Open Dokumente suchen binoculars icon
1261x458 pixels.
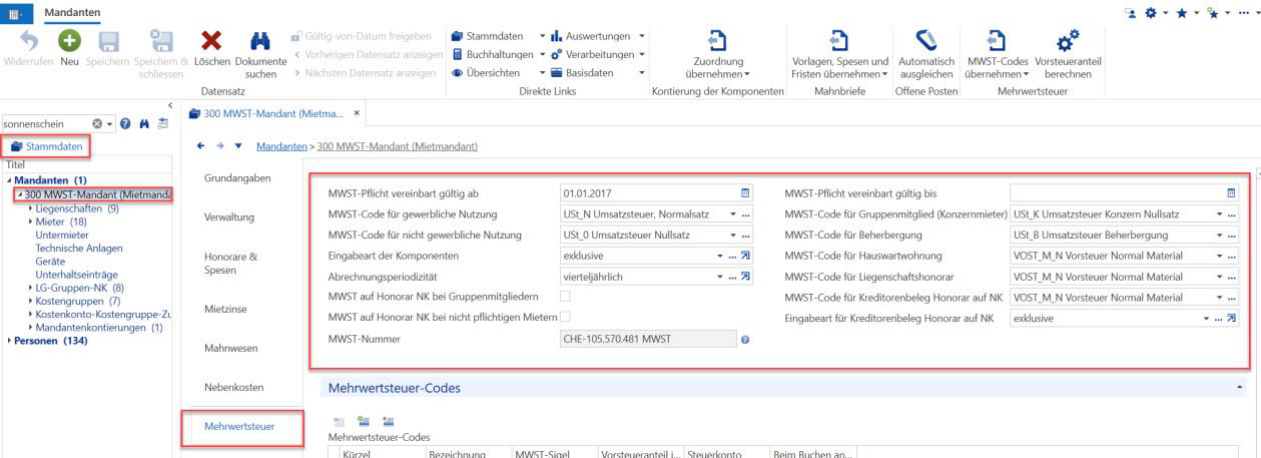[x=261, y=41]
